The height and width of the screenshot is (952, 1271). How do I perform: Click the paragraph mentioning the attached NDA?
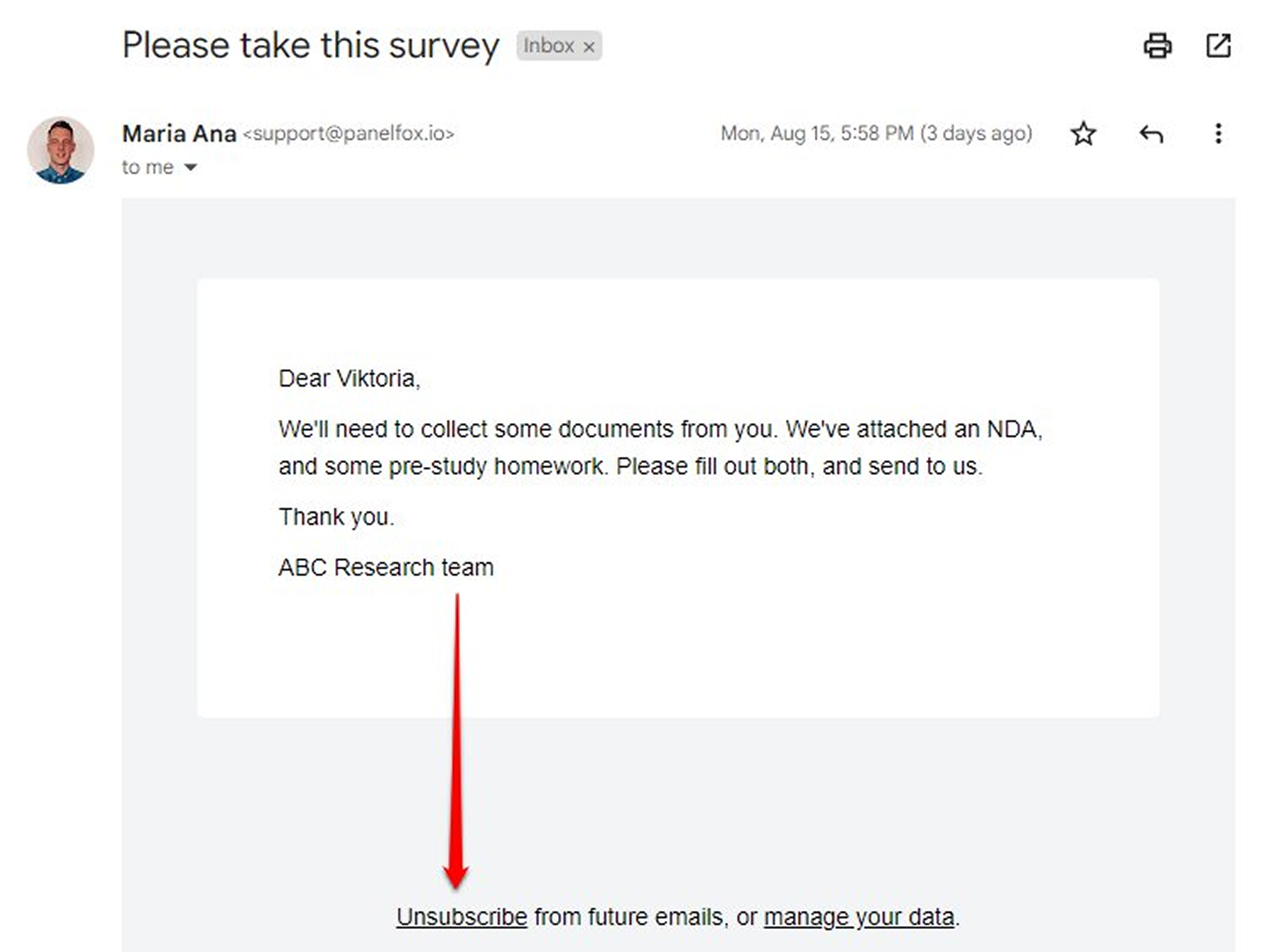660,448
